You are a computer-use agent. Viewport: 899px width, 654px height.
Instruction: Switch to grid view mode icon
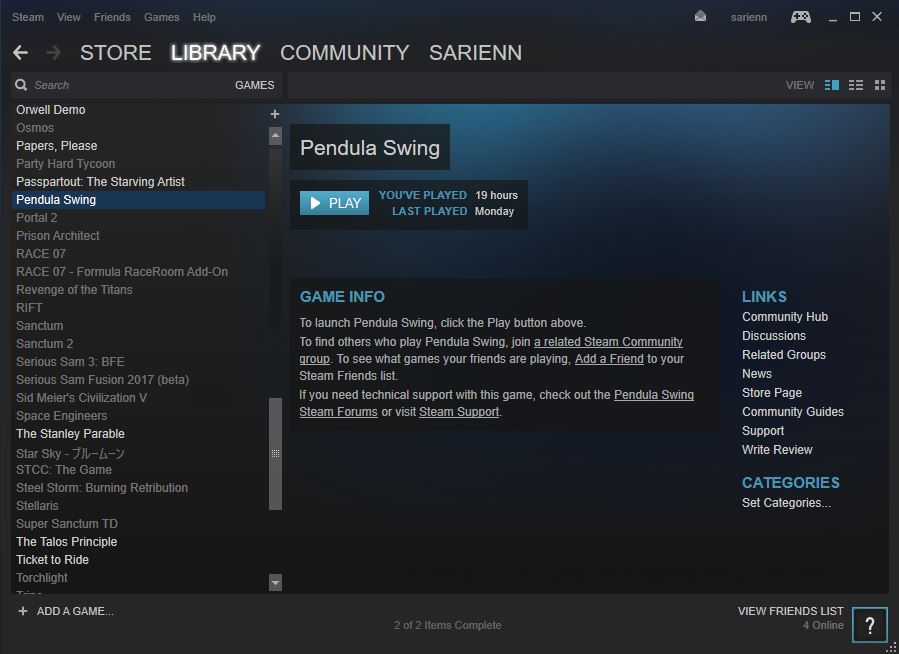[x=880, y=85]
